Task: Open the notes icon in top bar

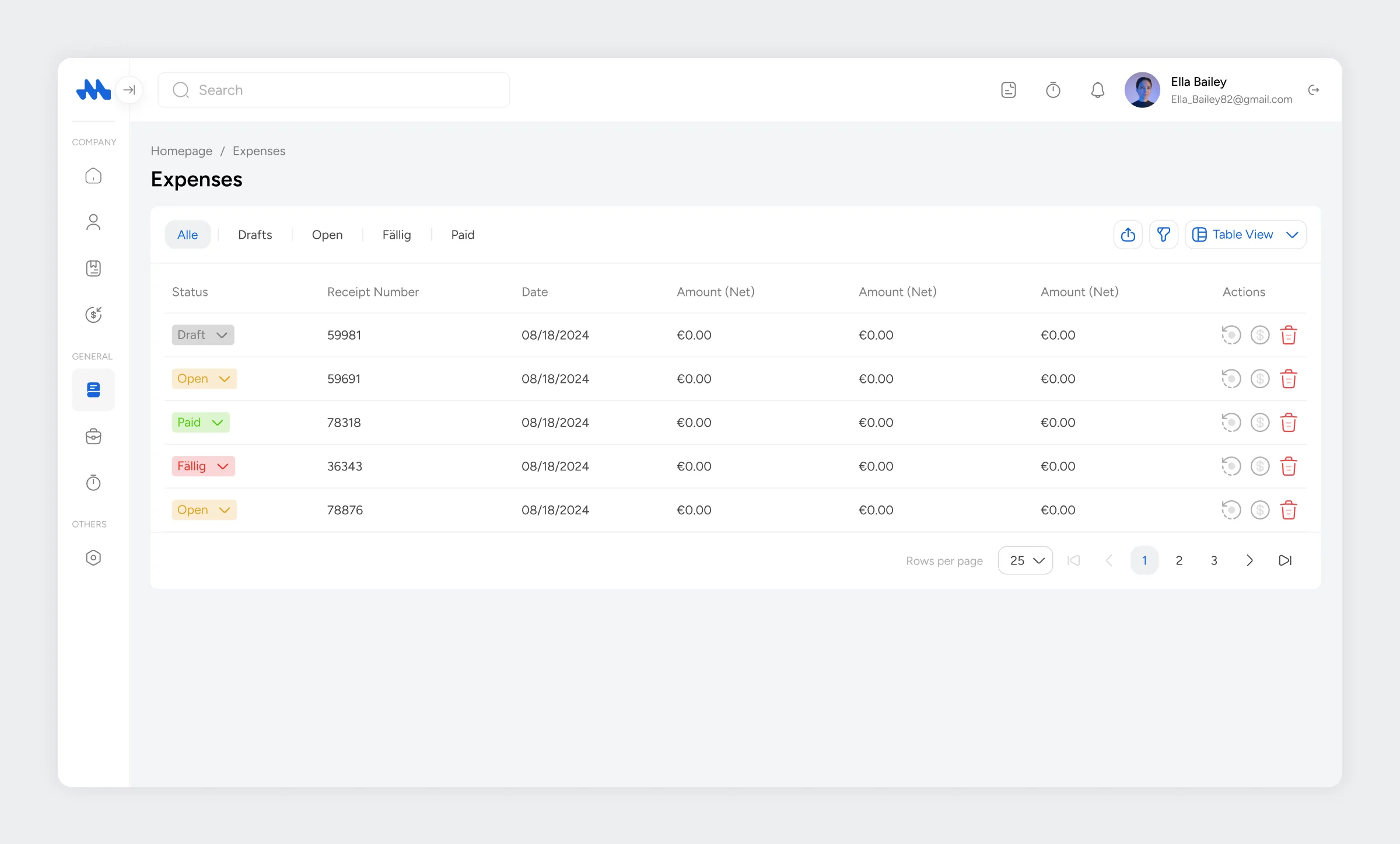Action: click(1009, 90)
